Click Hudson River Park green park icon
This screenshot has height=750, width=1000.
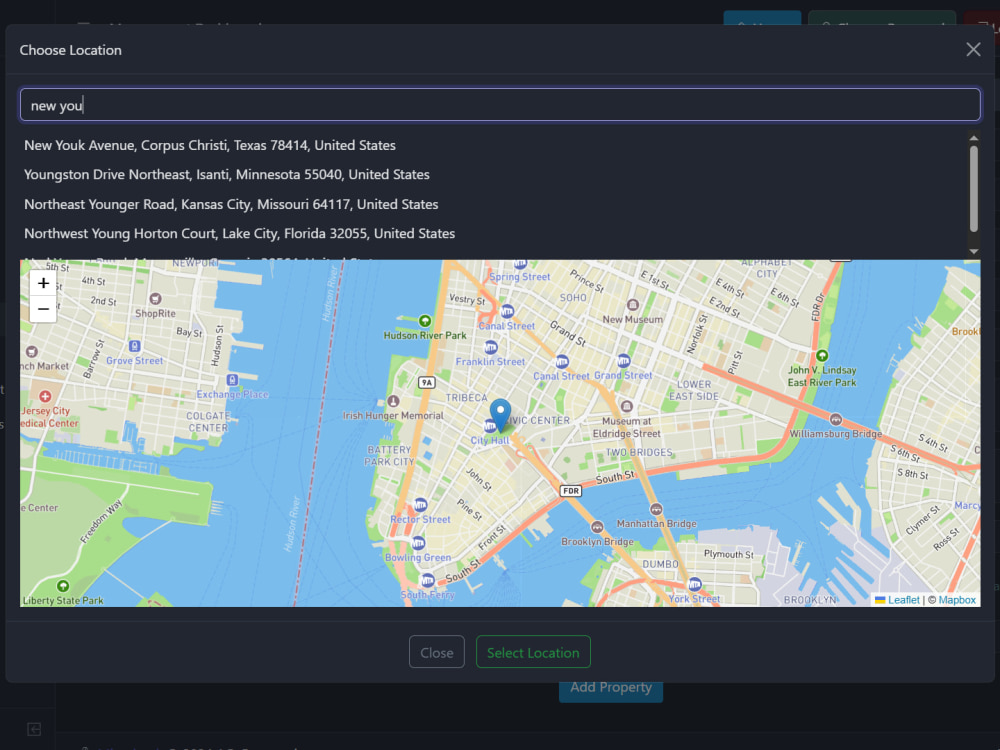(425, 321)
